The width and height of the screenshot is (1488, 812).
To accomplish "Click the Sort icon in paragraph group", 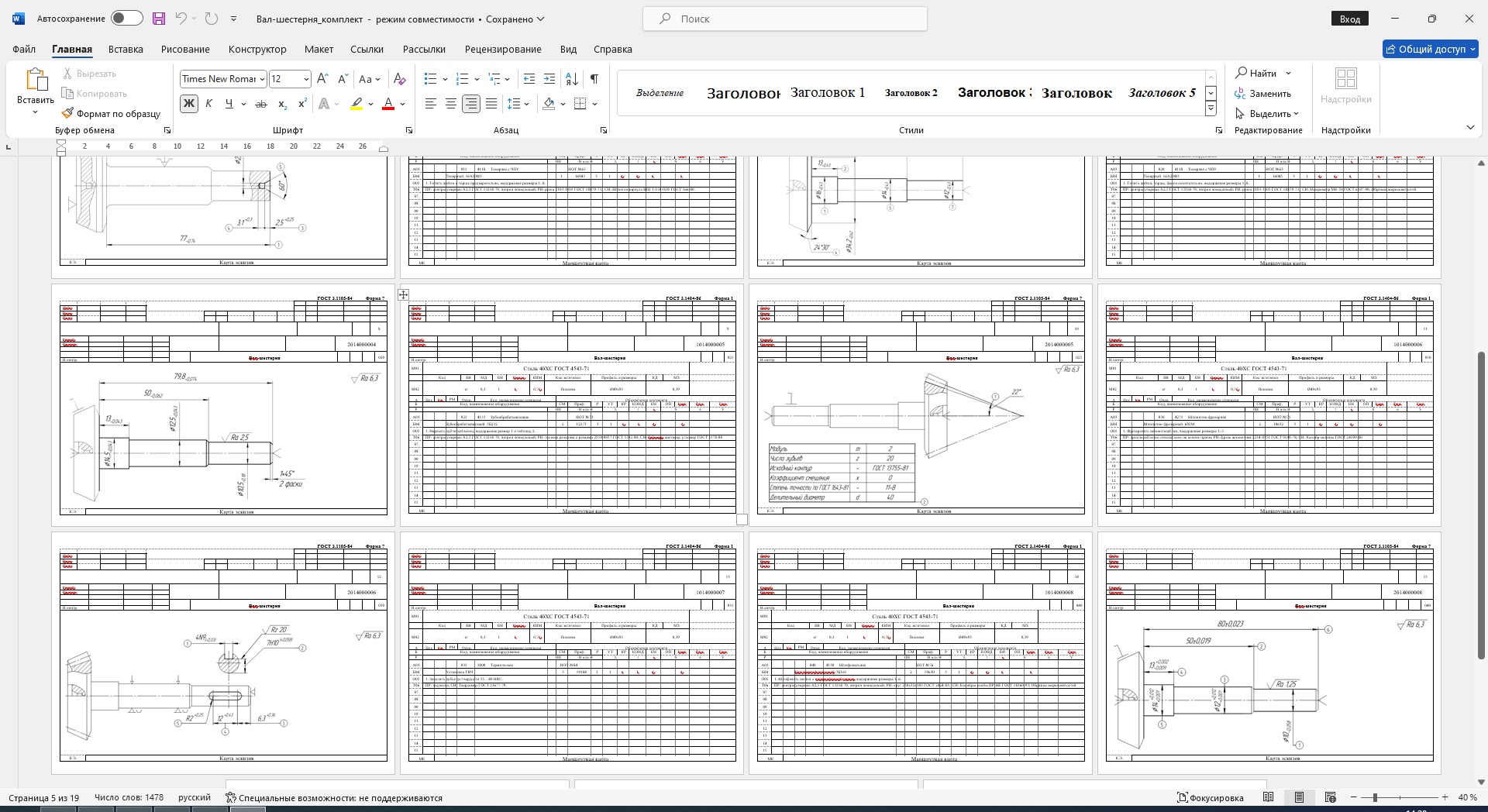I will (572, 79).
